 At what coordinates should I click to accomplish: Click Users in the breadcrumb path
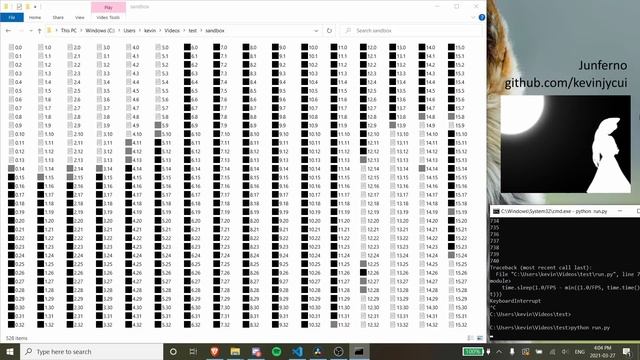[129, 31]
